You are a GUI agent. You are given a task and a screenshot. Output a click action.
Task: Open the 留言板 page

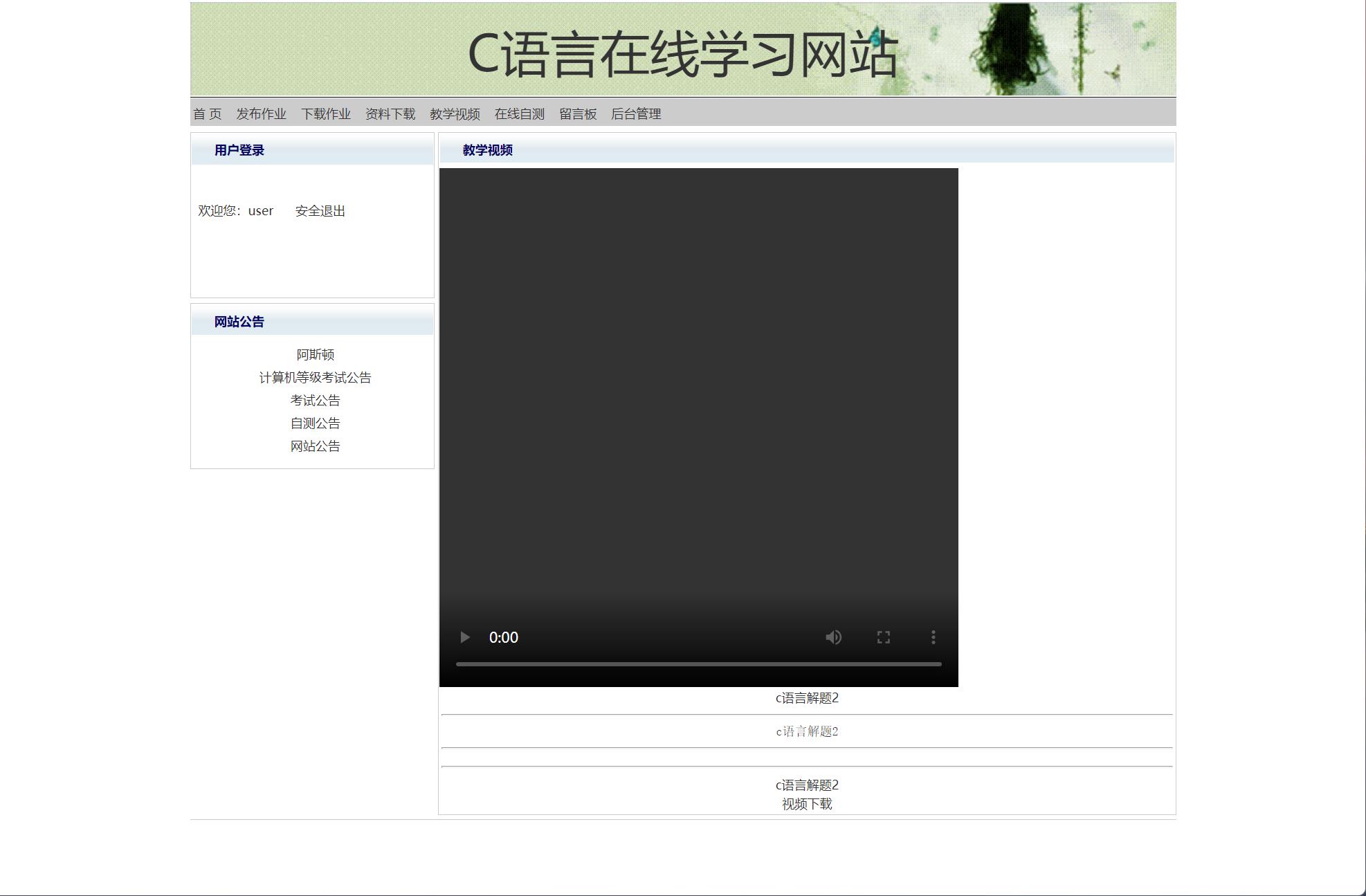[578, 113]
